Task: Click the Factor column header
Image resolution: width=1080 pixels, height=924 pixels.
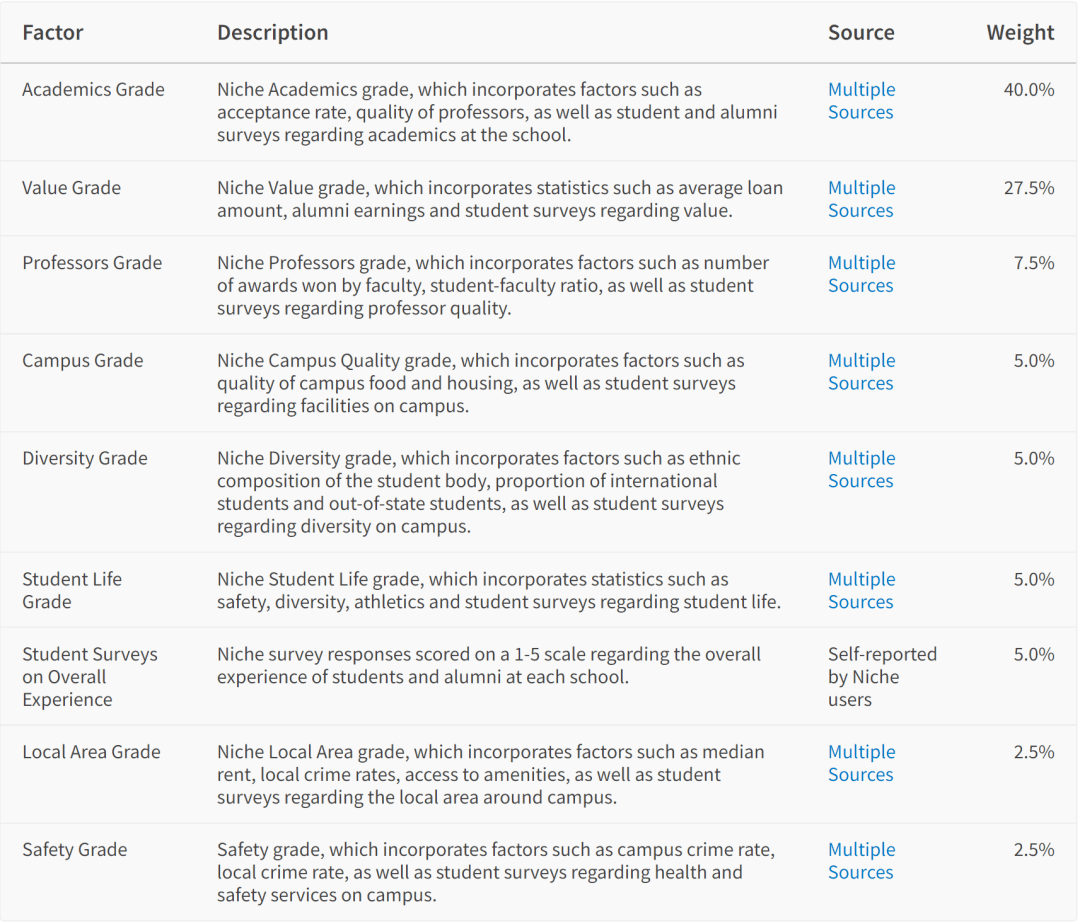Action: 52,32
